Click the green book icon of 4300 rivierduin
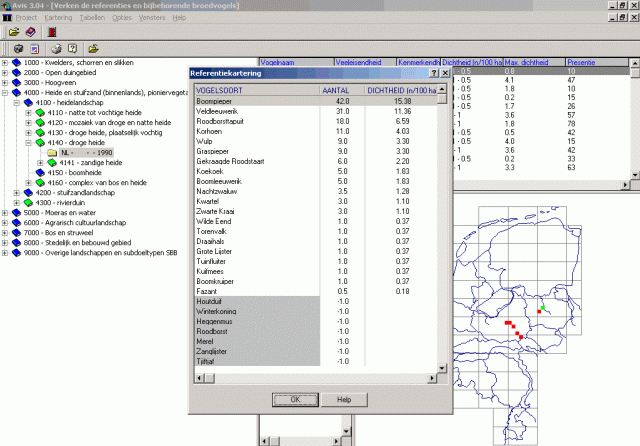The width and height of the screenshot is (640, 446). 28,202
